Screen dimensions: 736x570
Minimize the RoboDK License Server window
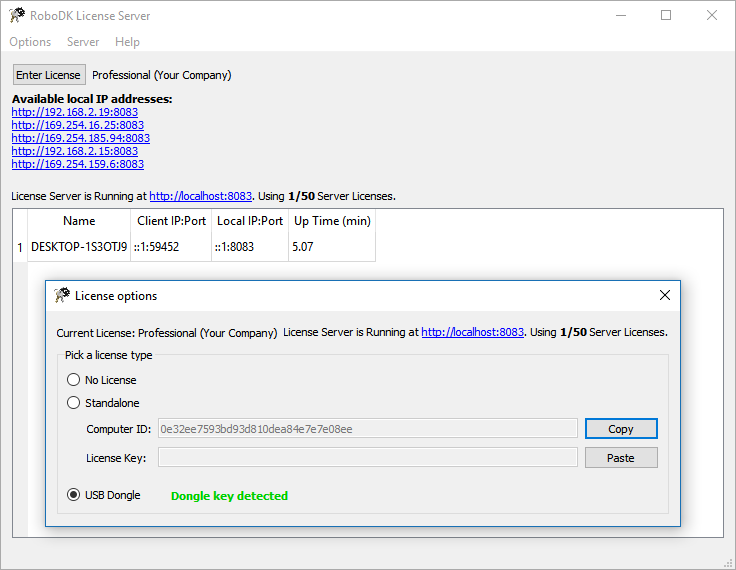621,16
